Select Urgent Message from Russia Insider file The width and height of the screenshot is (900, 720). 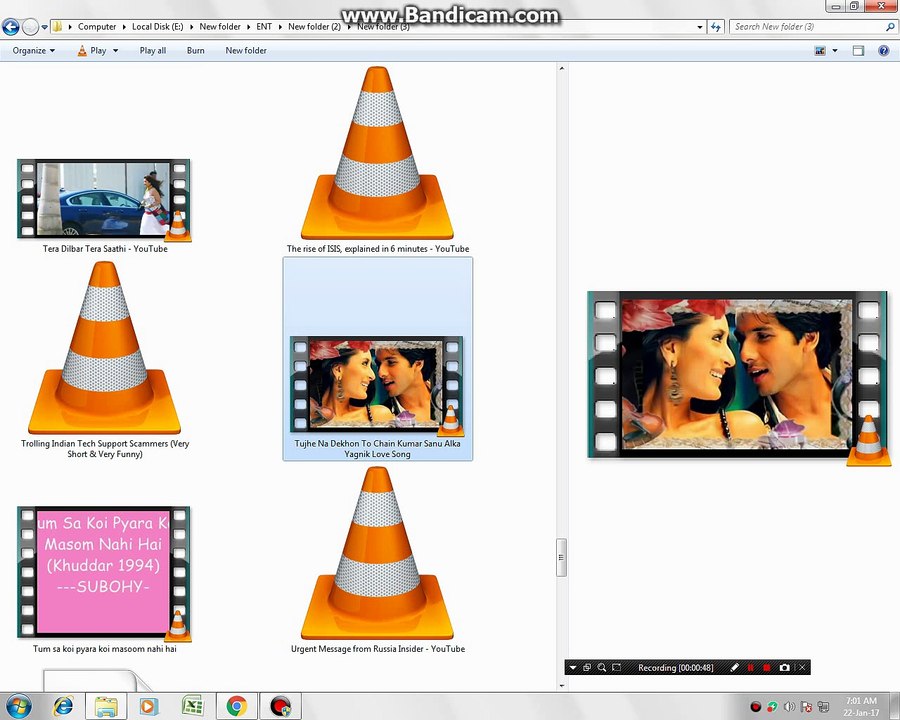coord(377,553)
